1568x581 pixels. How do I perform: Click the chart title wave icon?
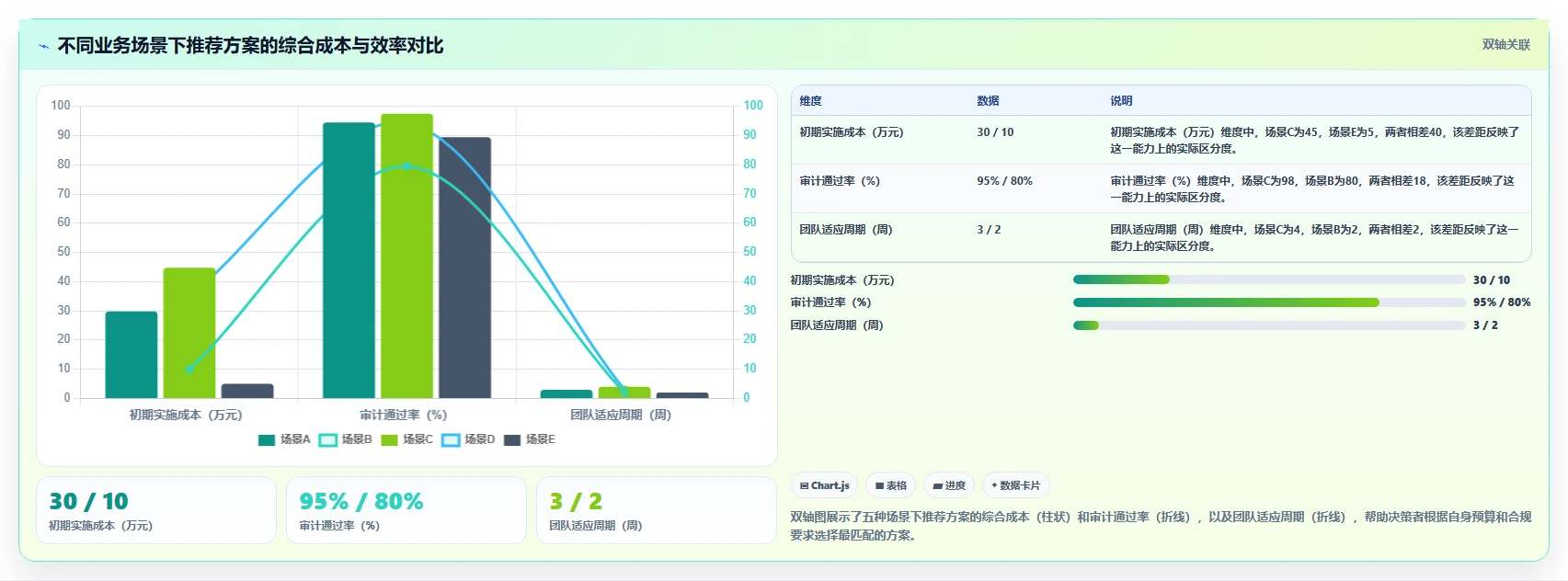[x=43, y=46]
